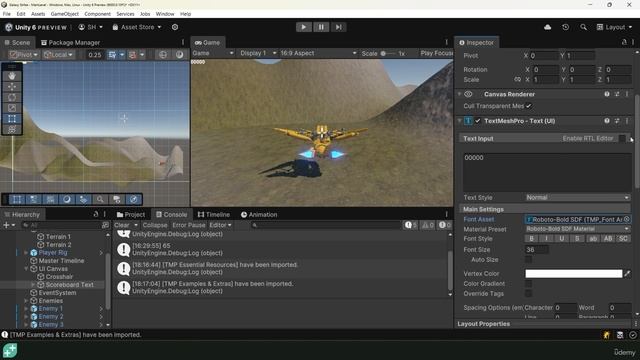Click the search icon in top toolbar
The height and width of the screenshot is (360, 640).
click(583, 27)
